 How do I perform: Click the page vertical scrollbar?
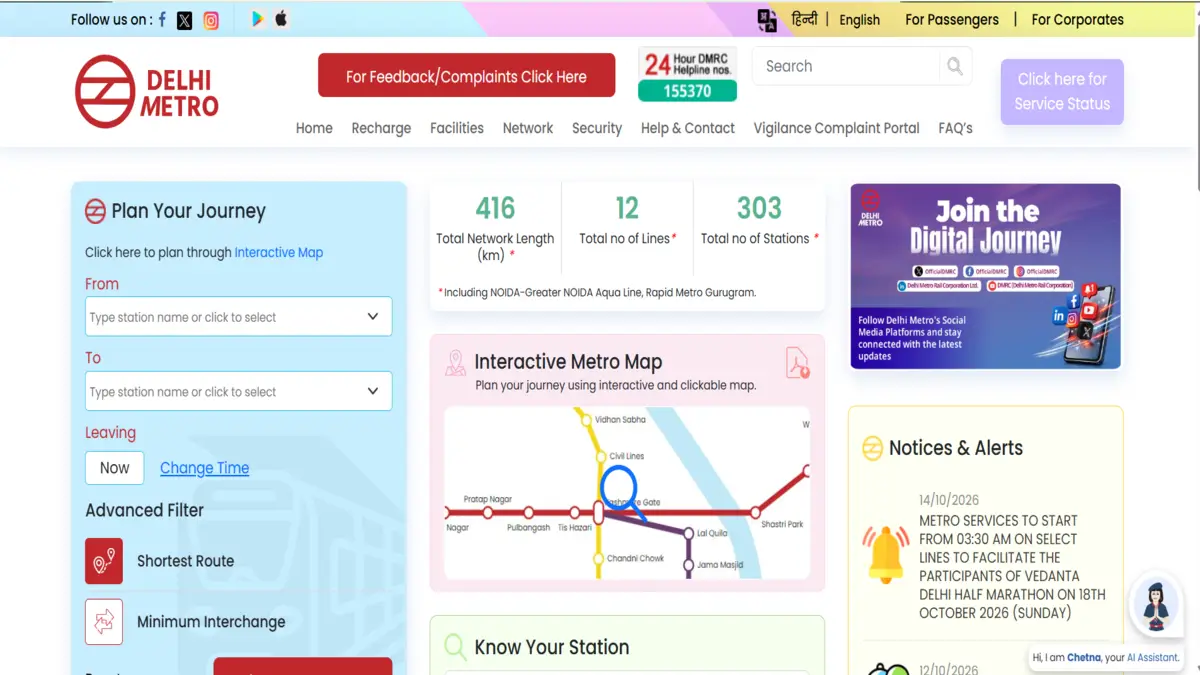point(1196,100)
